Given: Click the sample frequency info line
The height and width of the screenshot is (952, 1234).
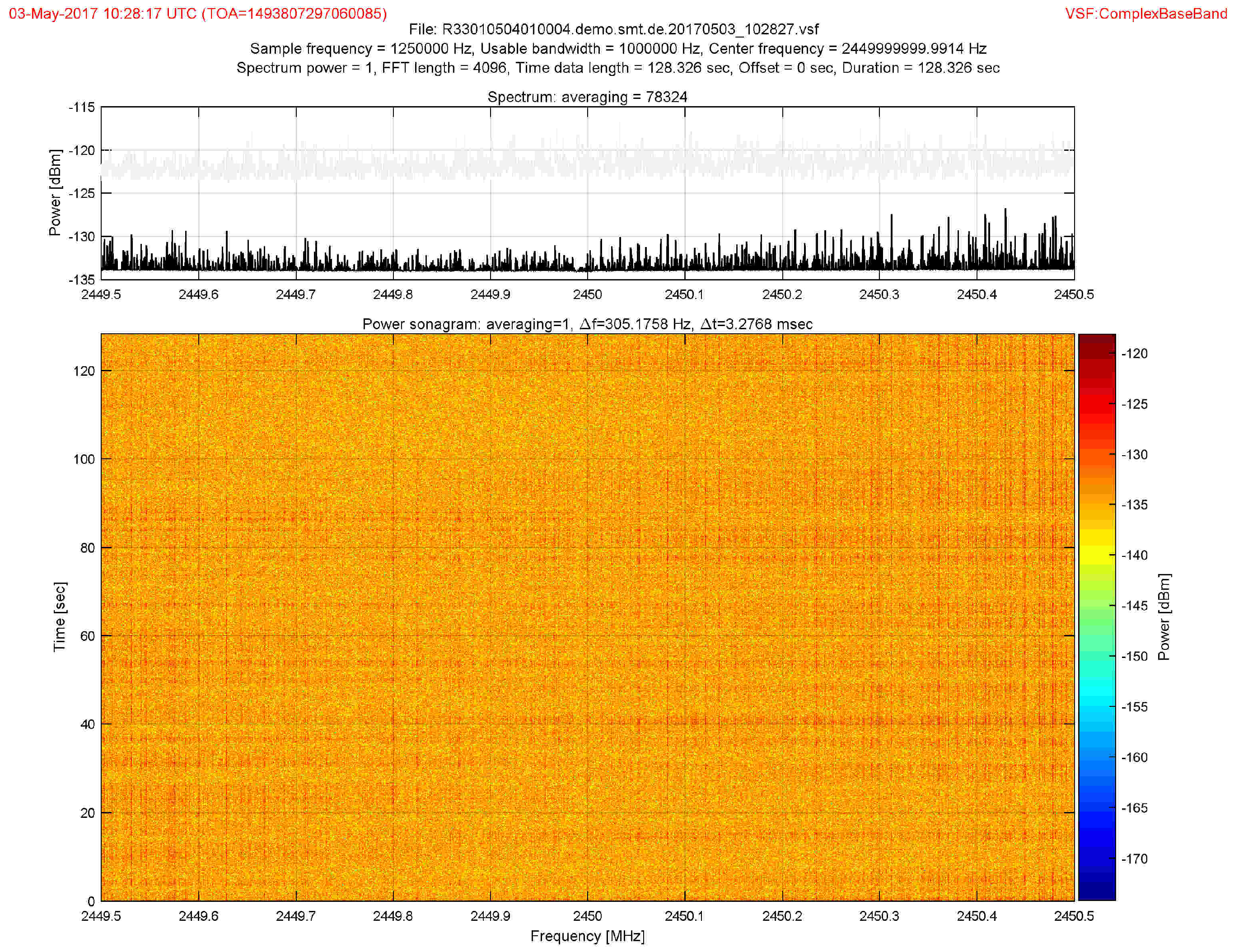Looking at the screenshot, I should 618,49.
